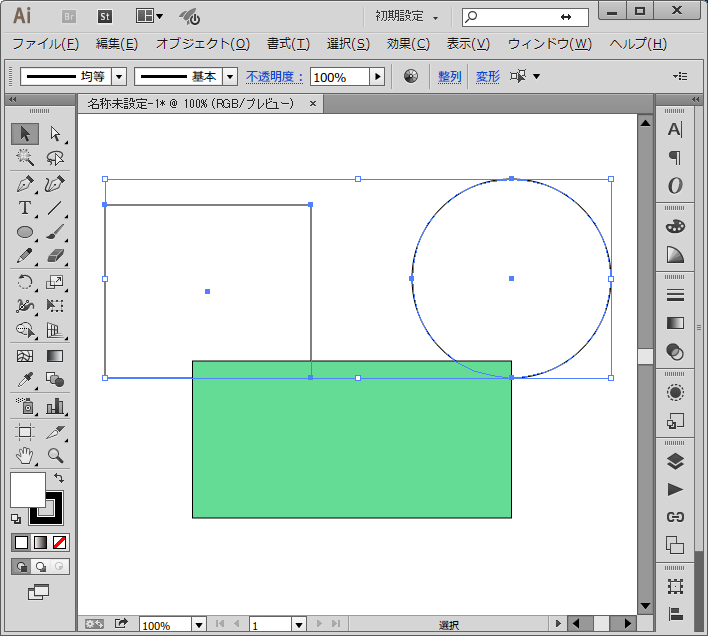The width and height of the screenshot is (708, 636).
Task: Open 初期設定 workspace switcher
Action: coord(406,17)
